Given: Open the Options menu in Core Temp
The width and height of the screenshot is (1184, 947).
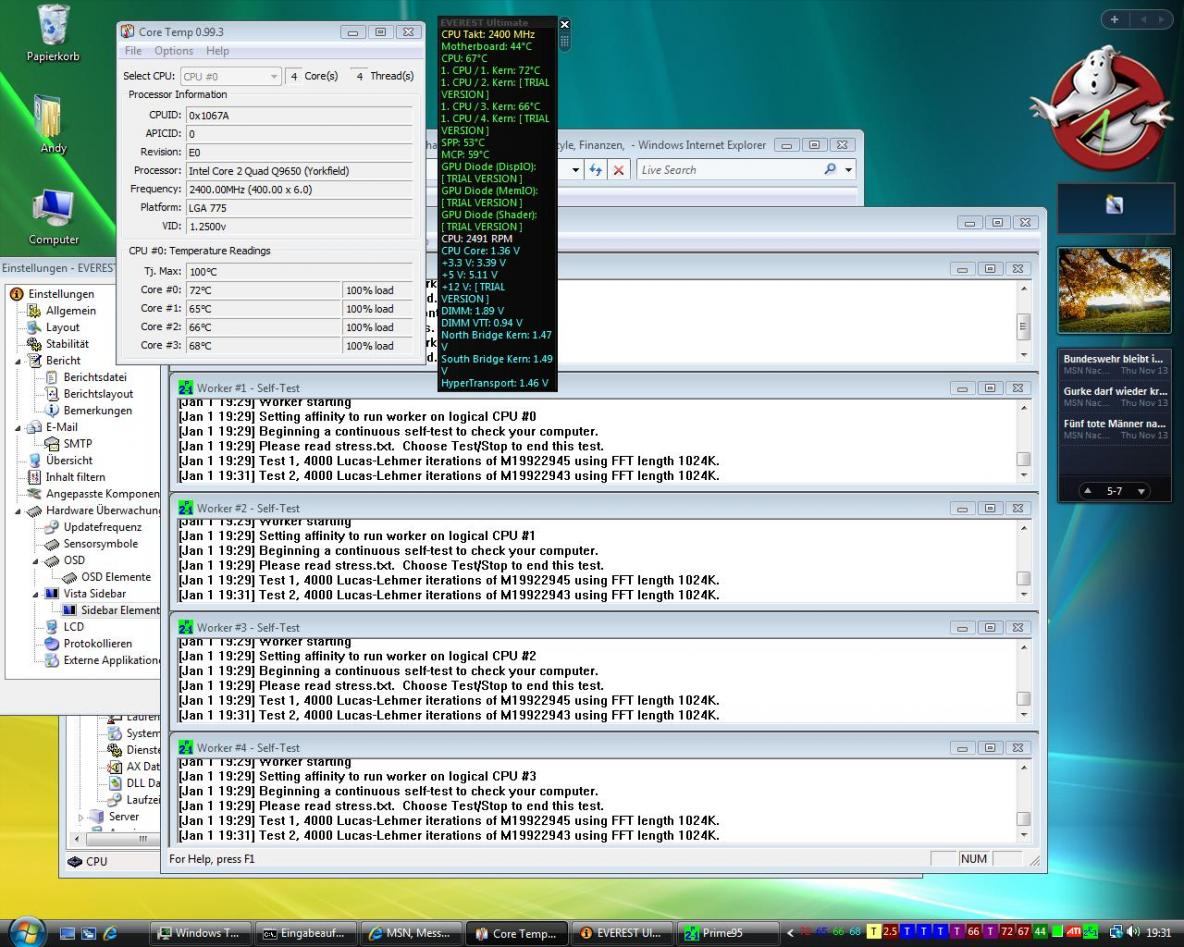Looking at the screenshot, I should tap(173, 51).
